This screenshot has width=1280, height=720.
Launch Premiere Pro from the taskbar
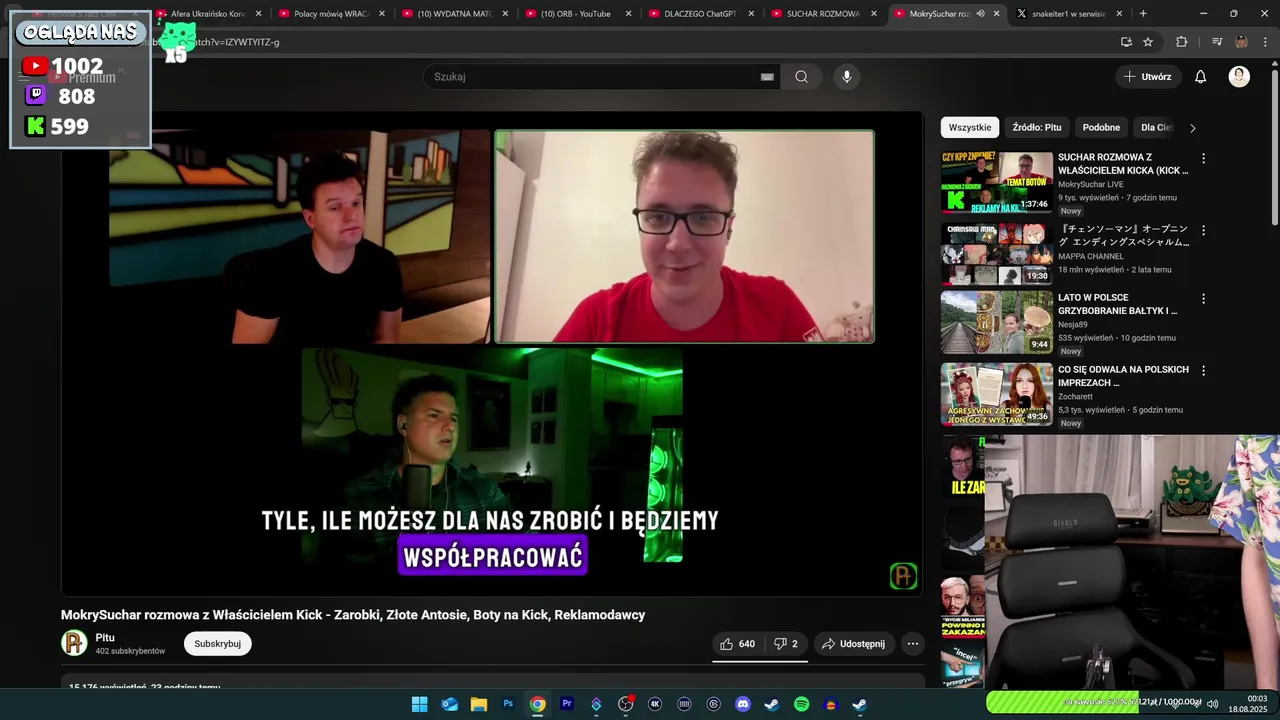(x=567, y=704)
